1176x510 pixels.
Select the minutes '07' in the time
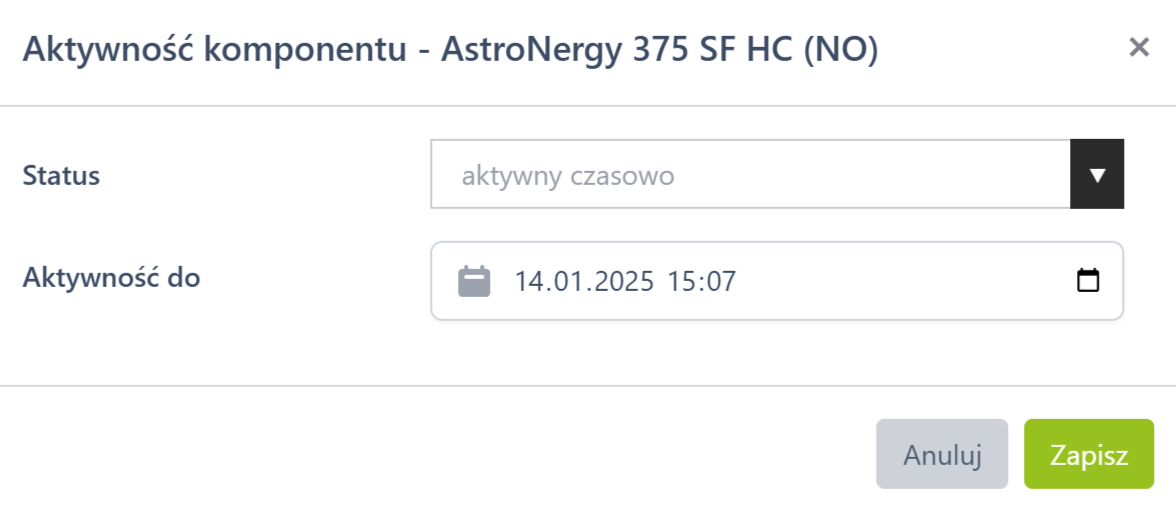[x=720, y=282]
